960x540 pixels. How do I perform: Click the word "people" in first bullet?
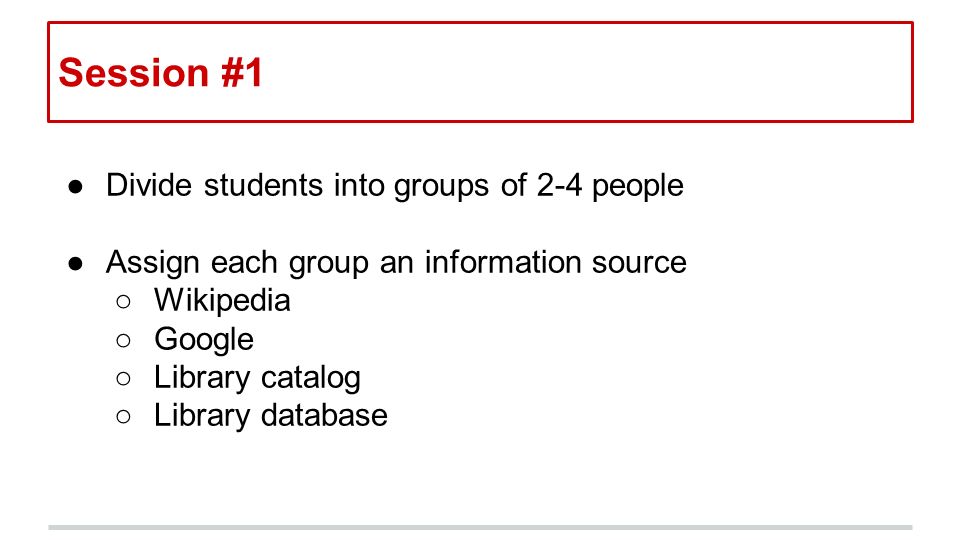click(x=637, y=187)
